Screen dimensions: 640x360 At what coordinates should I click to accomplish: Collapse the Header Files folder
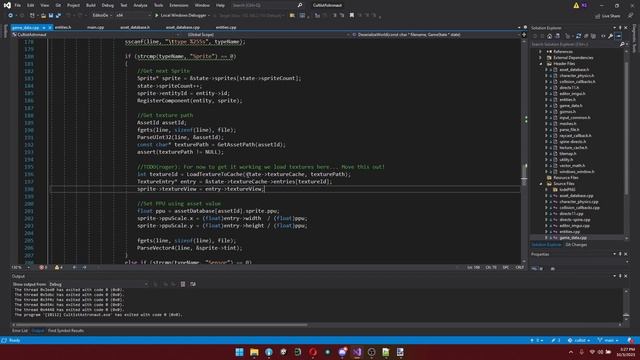pos(540,64)
